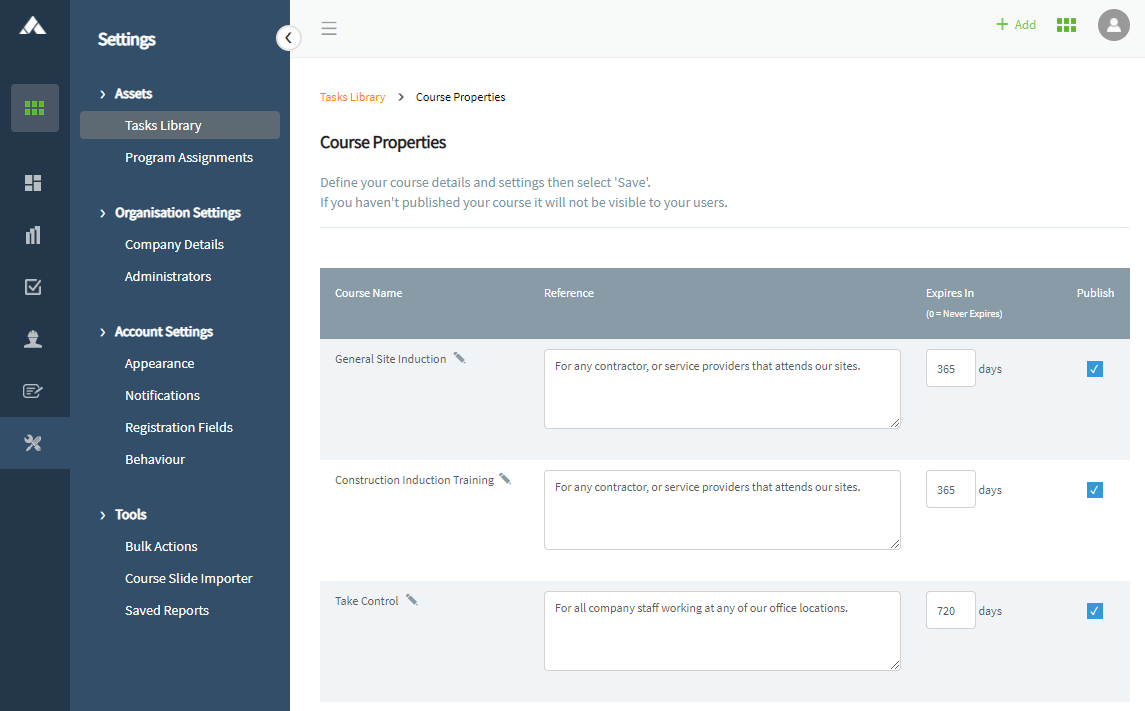The width and height of the screenshot is (1145, 711).
Task: Open the dashboard icon in left rail
Action: pos(33,183)
